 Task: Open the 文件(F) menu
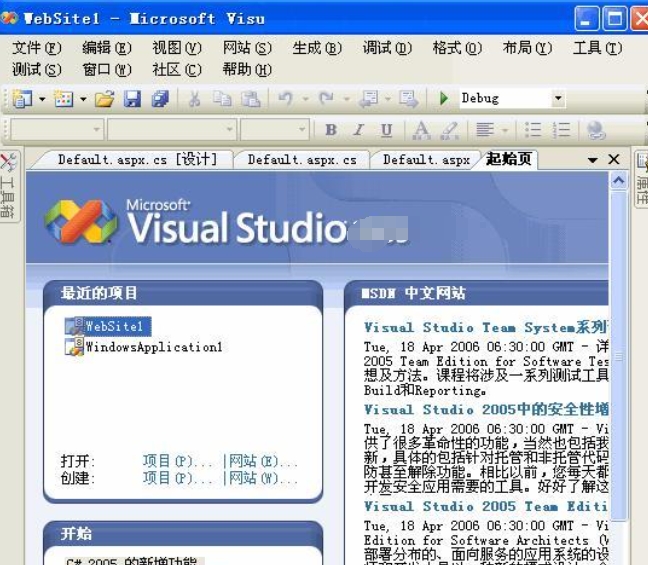pyautogui.click(x=36, y=48)
